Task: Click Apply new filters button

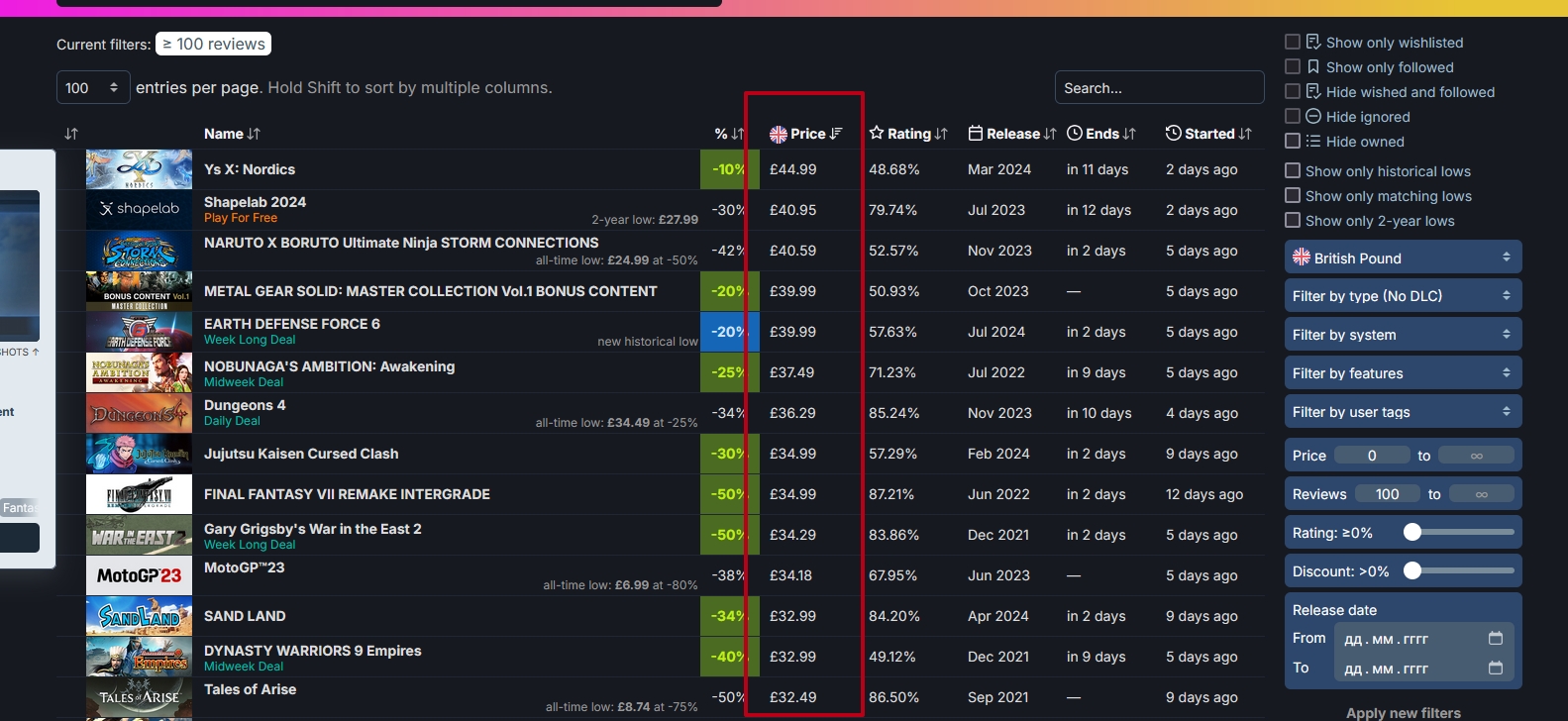Action: point(1403,712)
